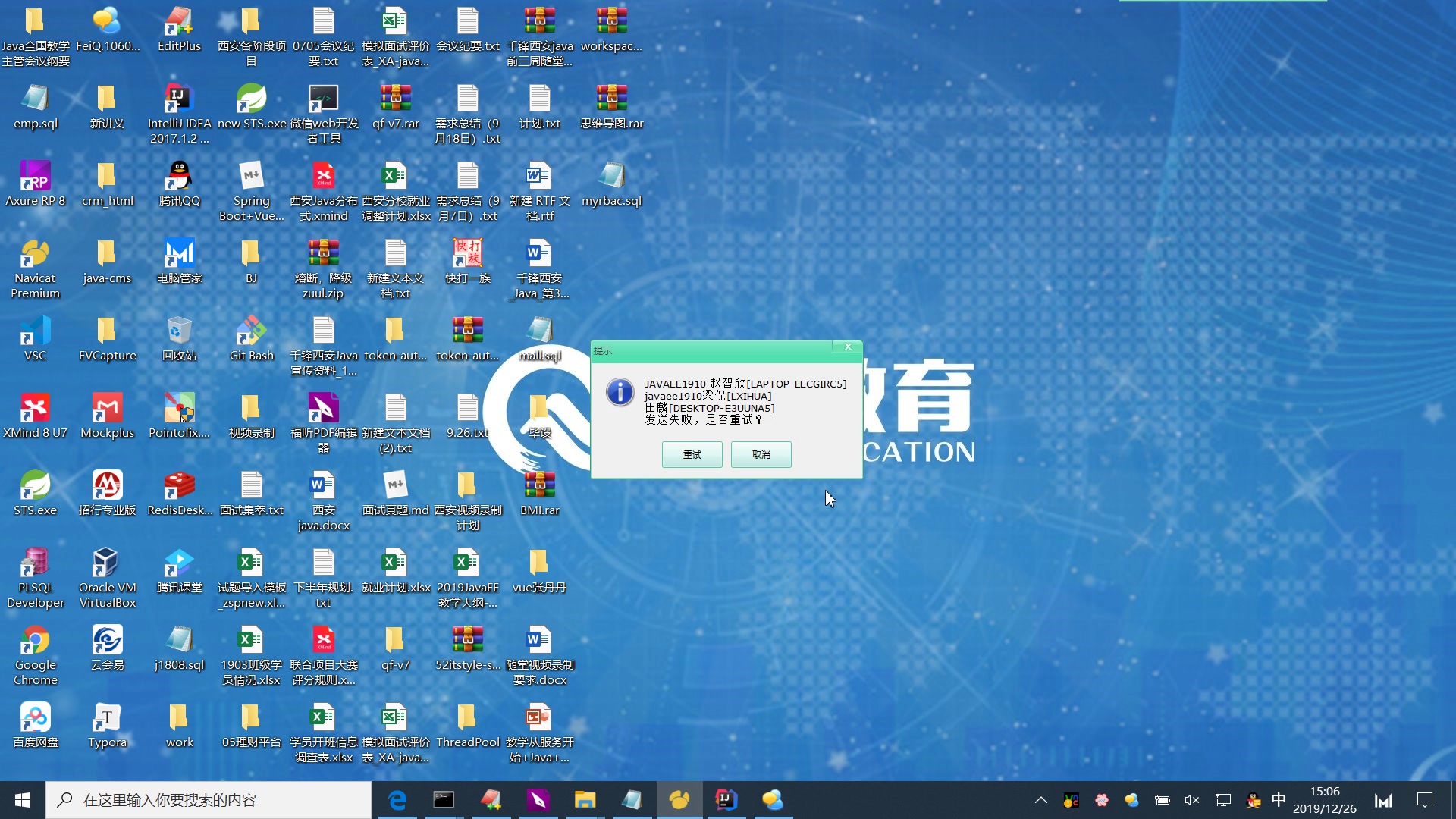Click the 重试 (retry) button
1456x819 pixels.
click(692, 454)
